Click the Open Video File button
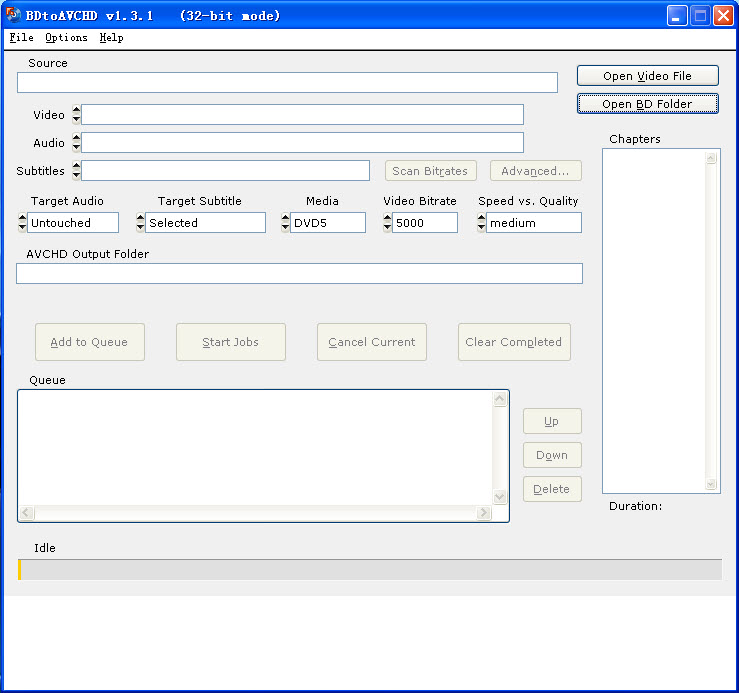The width and height of the screenshot is (739, 693). tap(648, 76)
